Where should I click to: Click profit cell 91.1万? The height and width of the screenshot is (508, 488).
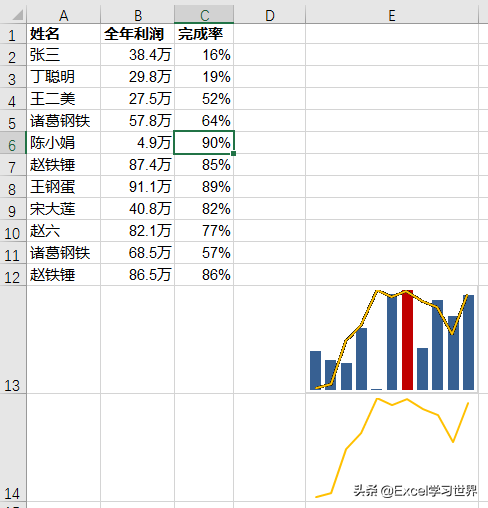(137, 187)
